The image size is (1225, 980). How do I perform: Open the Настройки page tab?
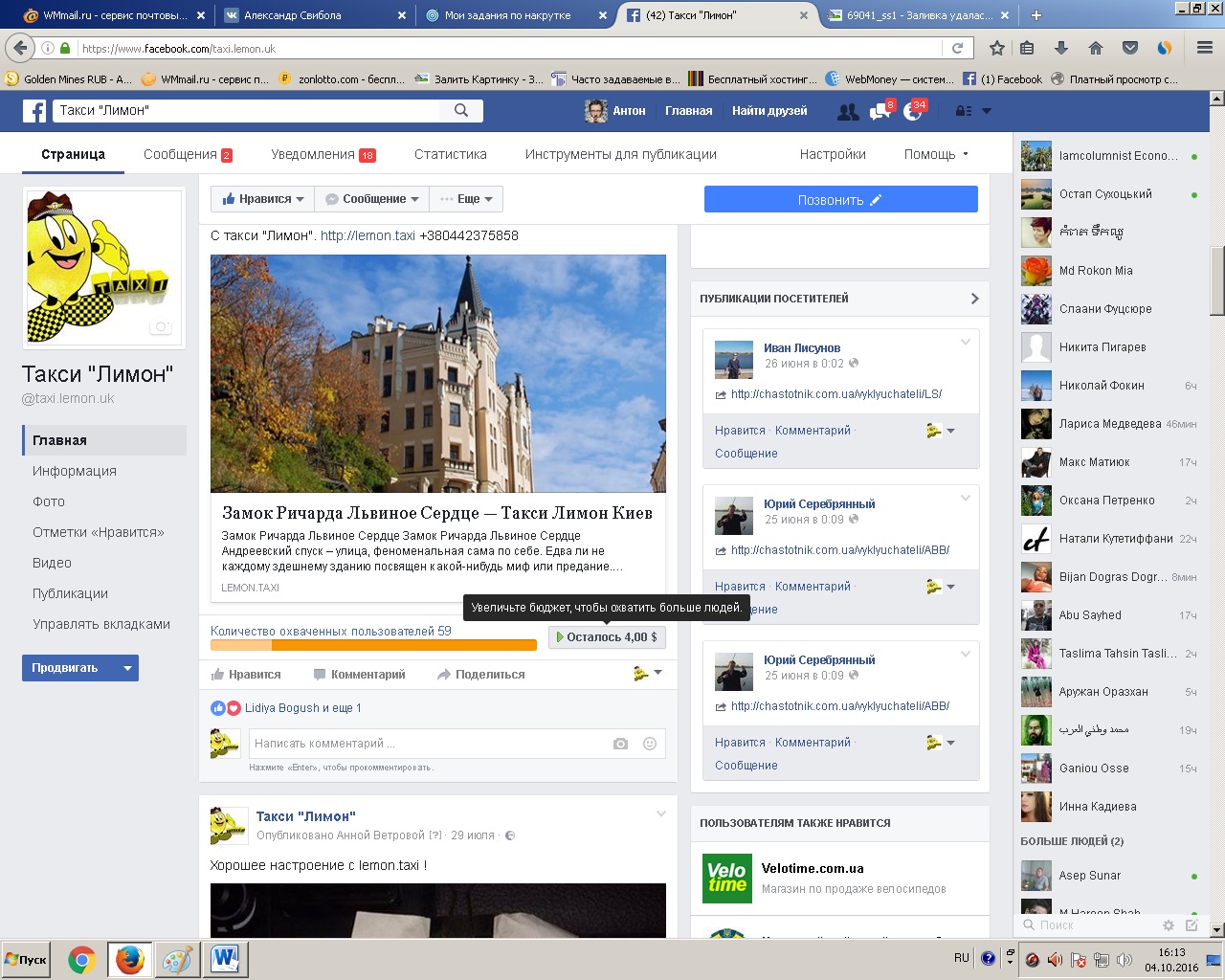click(833, 154)
